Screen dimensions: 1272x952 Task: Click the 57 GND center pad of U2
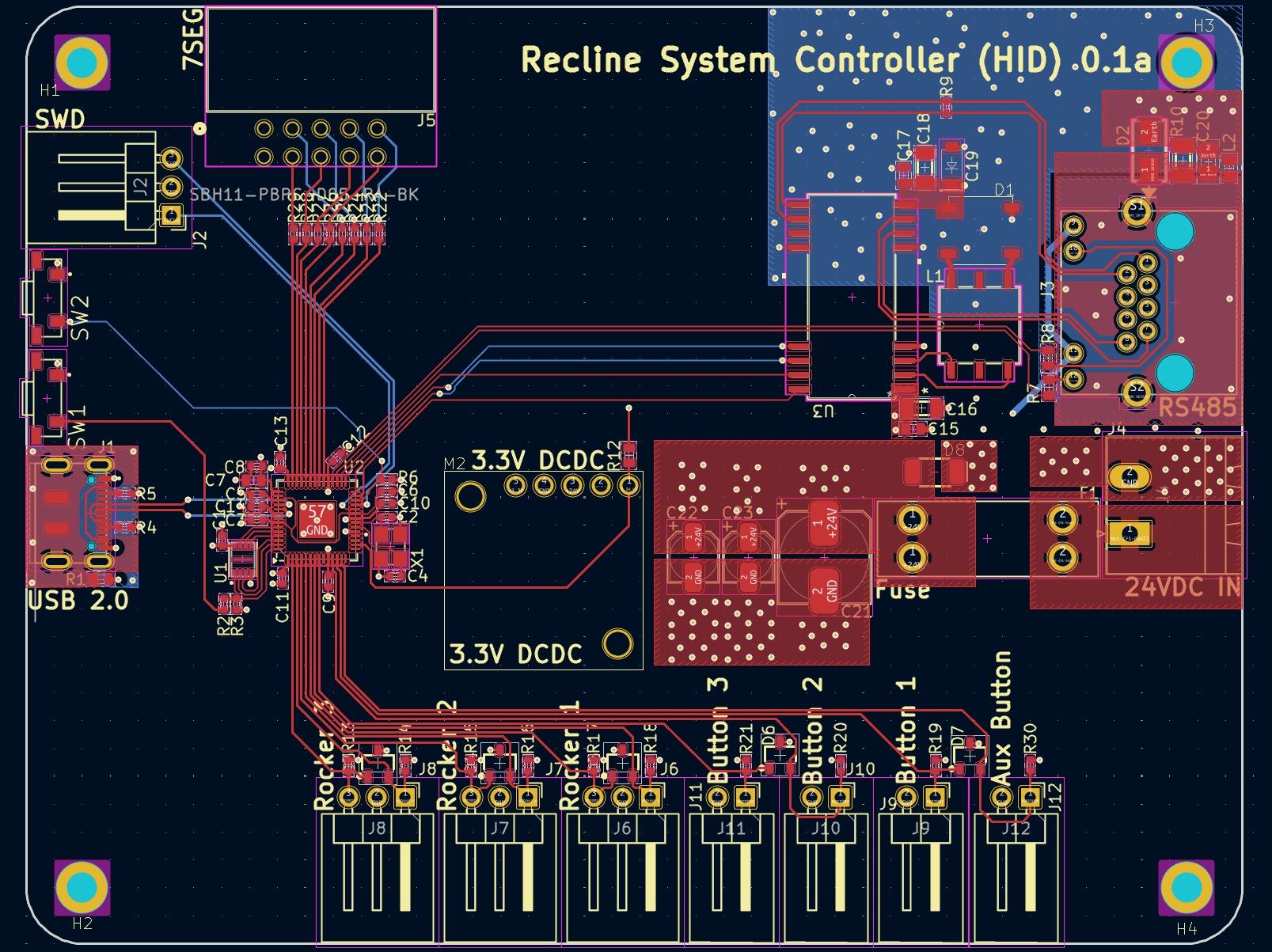(x=317, y=522)
